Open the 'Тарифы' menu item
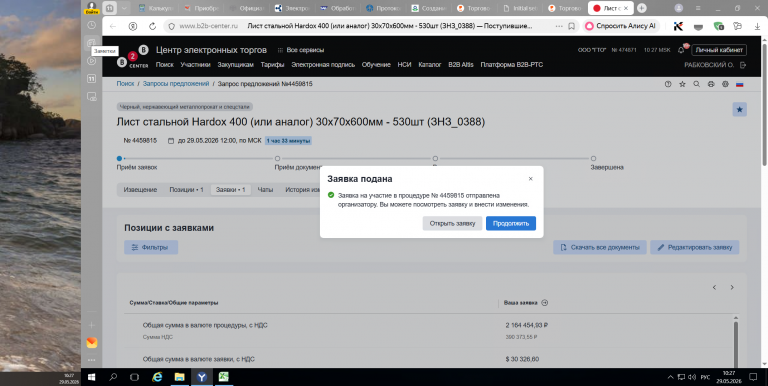This screenshot has width=768, height=386. tap(272, 65)
